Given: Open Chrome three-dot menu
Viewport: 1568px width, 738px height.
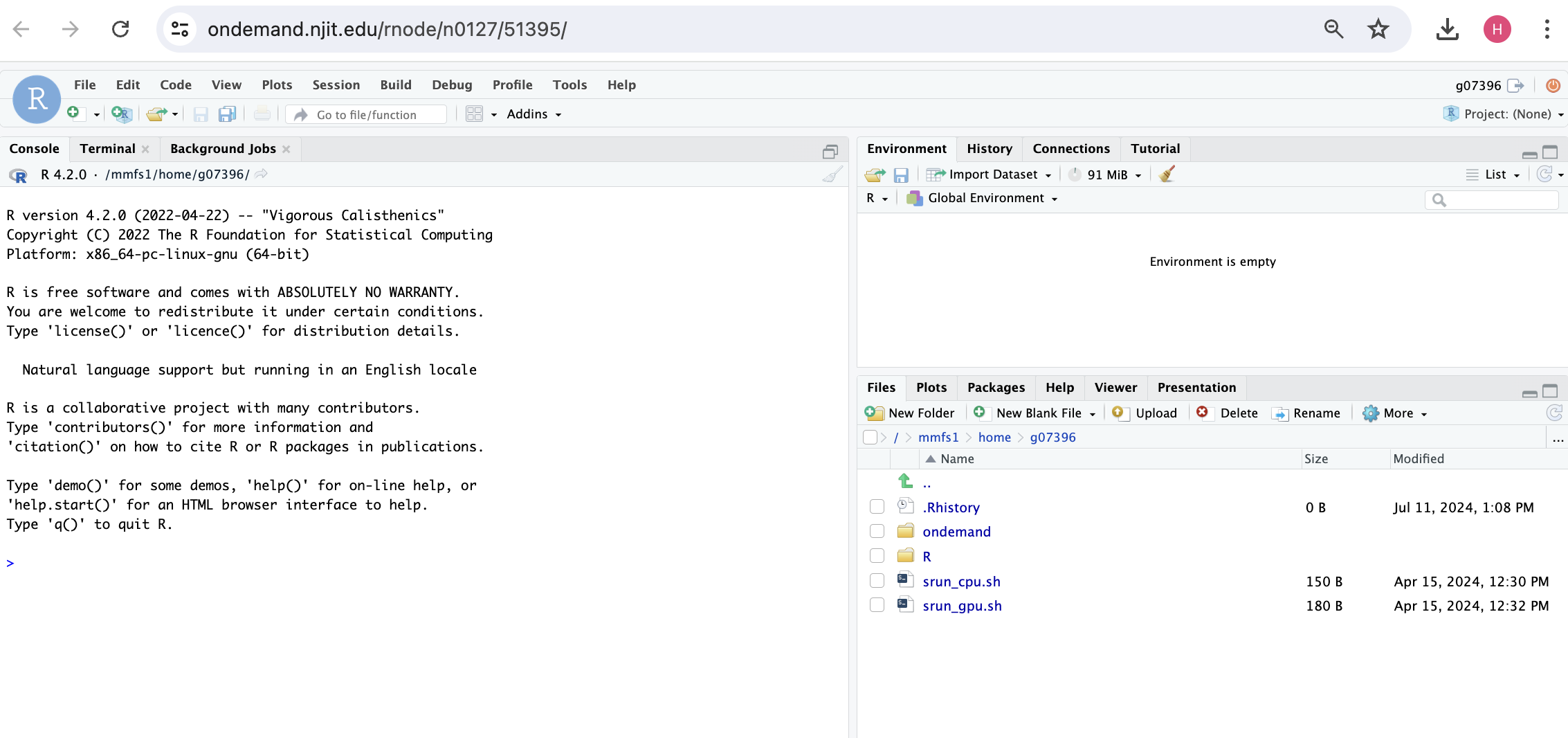Looking at the screenshot, I should tap(1547, 29).
